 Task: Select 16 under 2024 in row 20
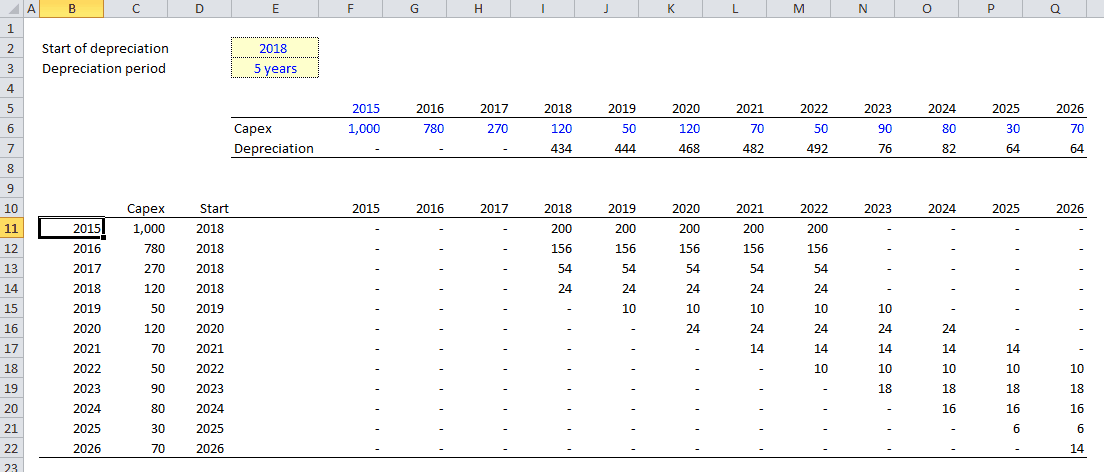tap(949, 408)
